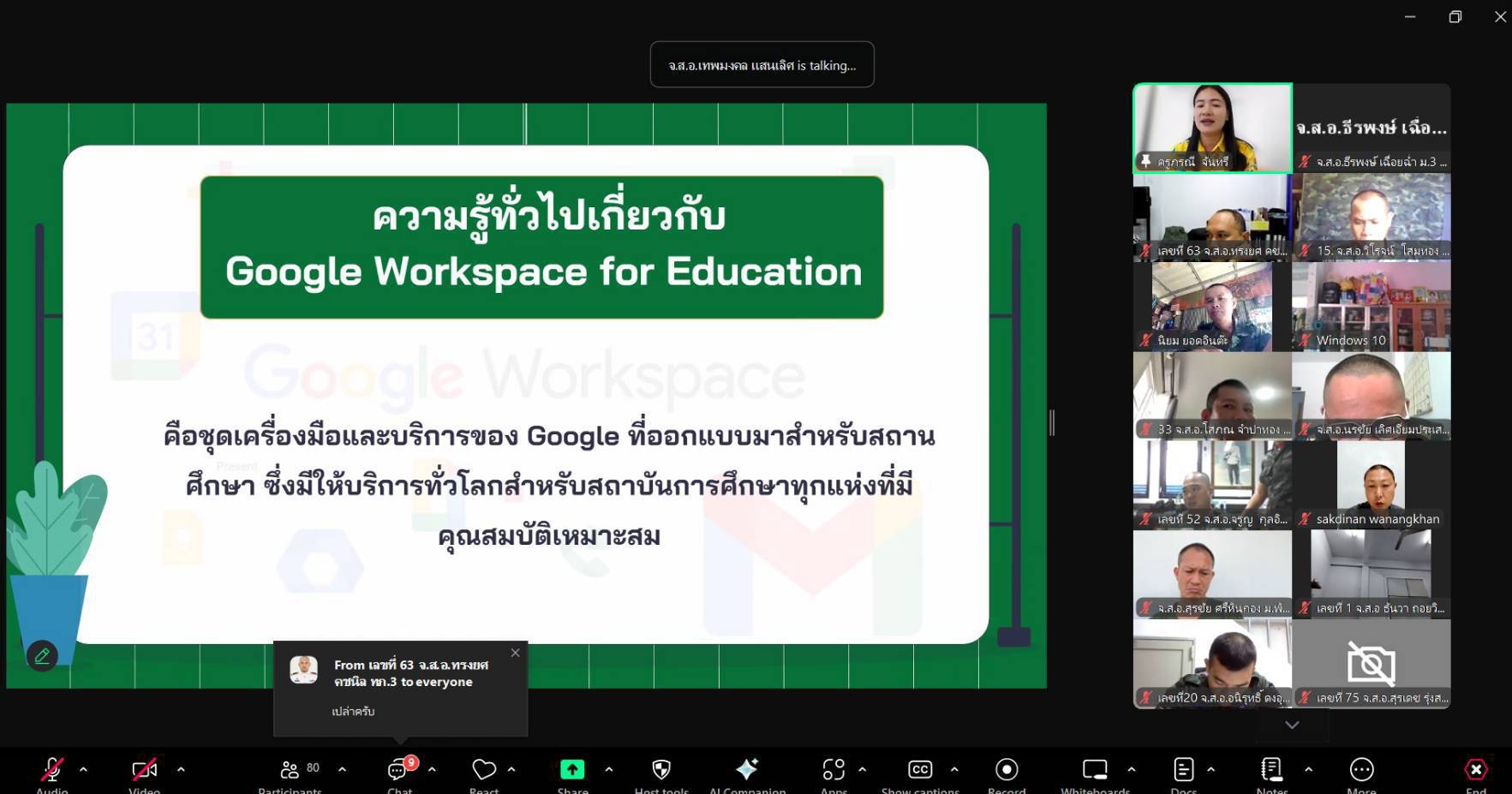Expand the Share options arrow

pyautogui.click(x=609, y=769)
